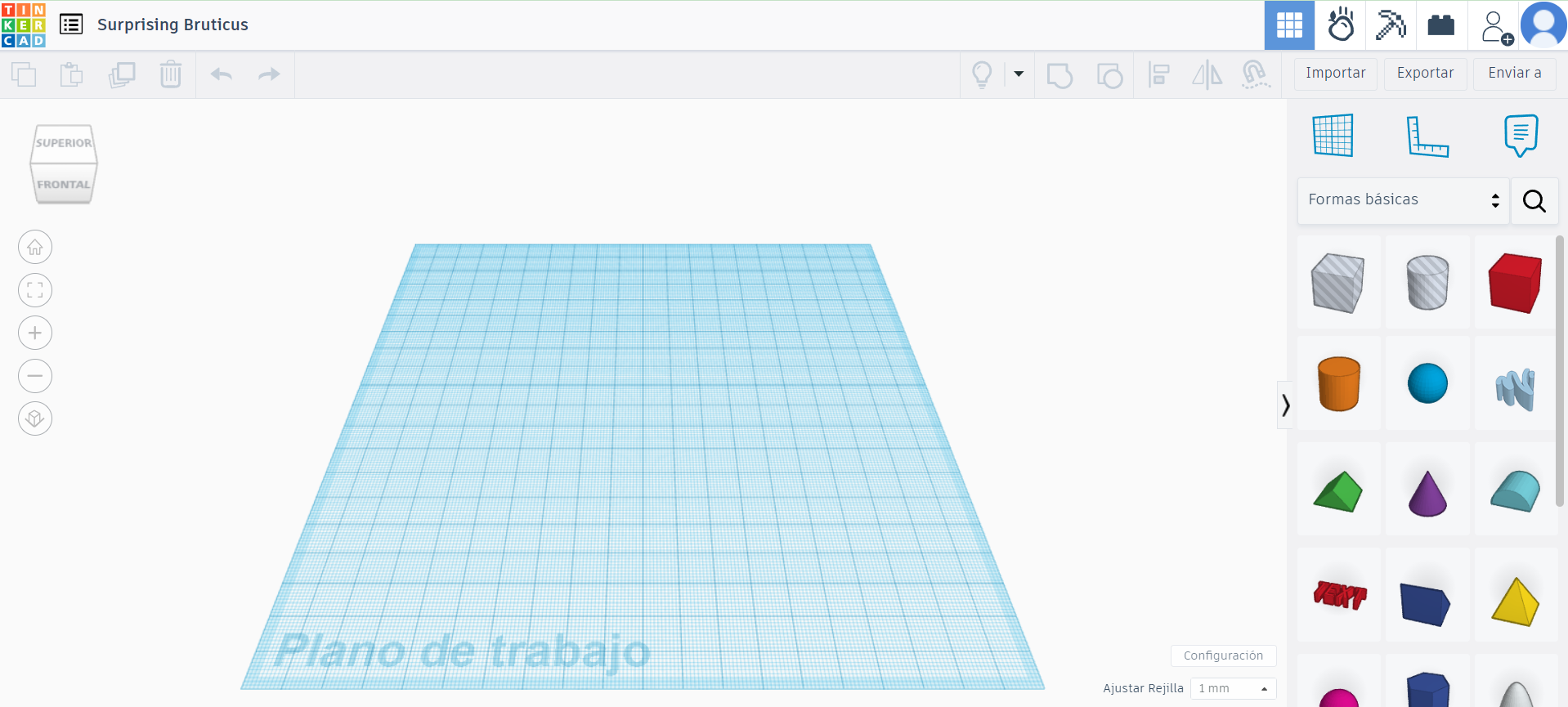
Task: Click the Zoom in plus button
Action: coord(35,333)
